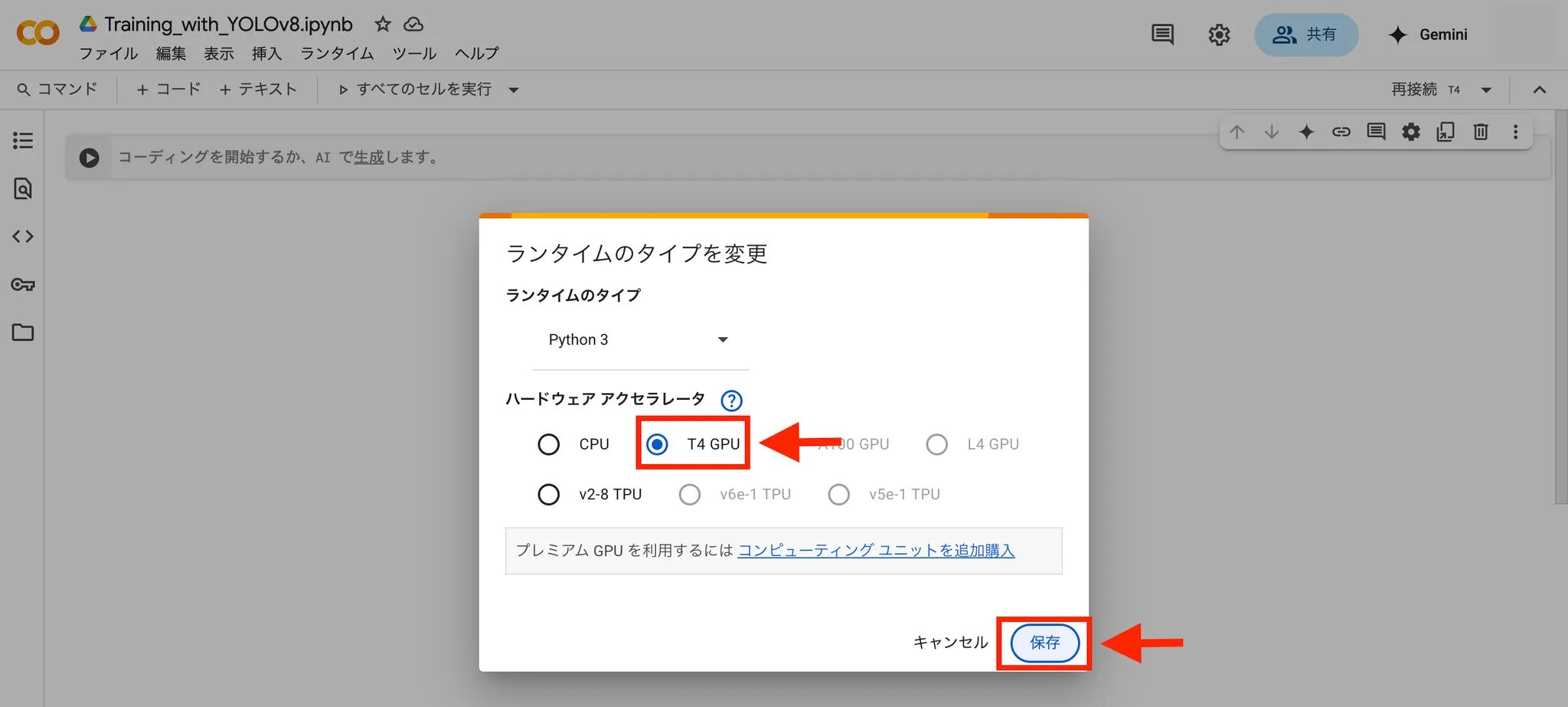Open code snippets sidebar icon
This screenshot has width=1568, height=707.
click(23, 237)
